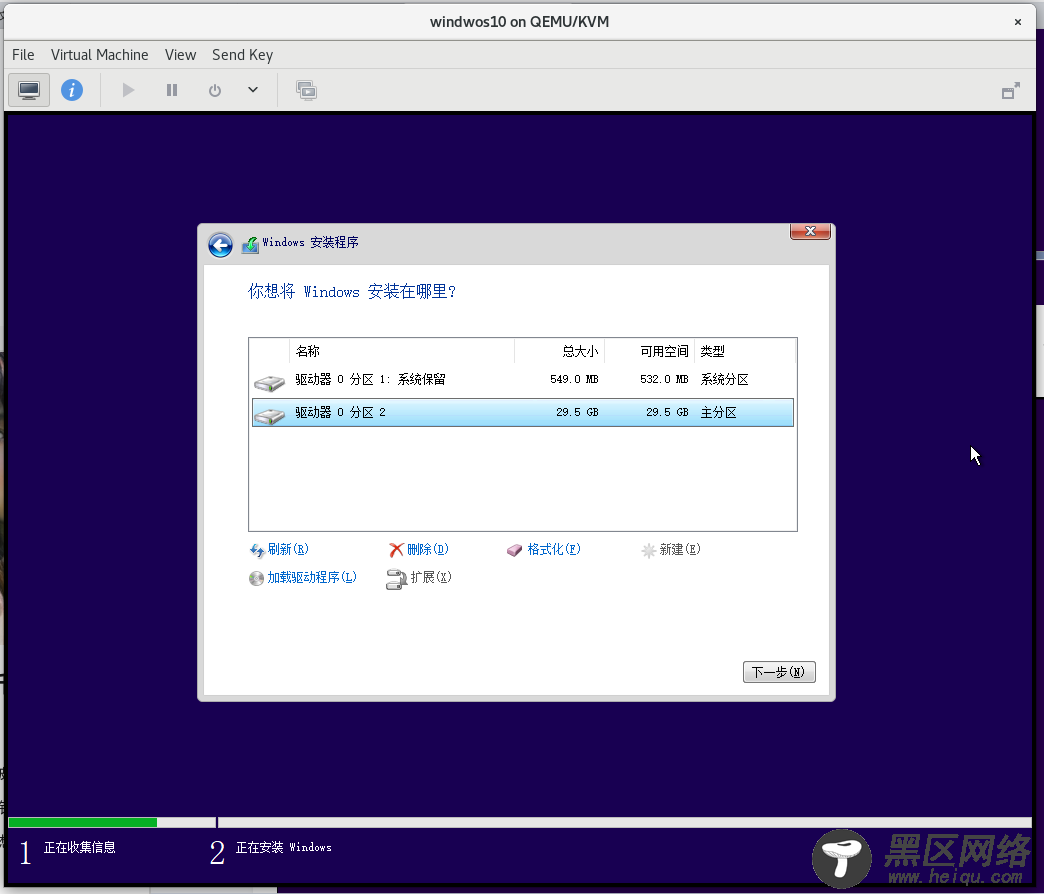Click the pink eraser format icon

coord(515,551)
